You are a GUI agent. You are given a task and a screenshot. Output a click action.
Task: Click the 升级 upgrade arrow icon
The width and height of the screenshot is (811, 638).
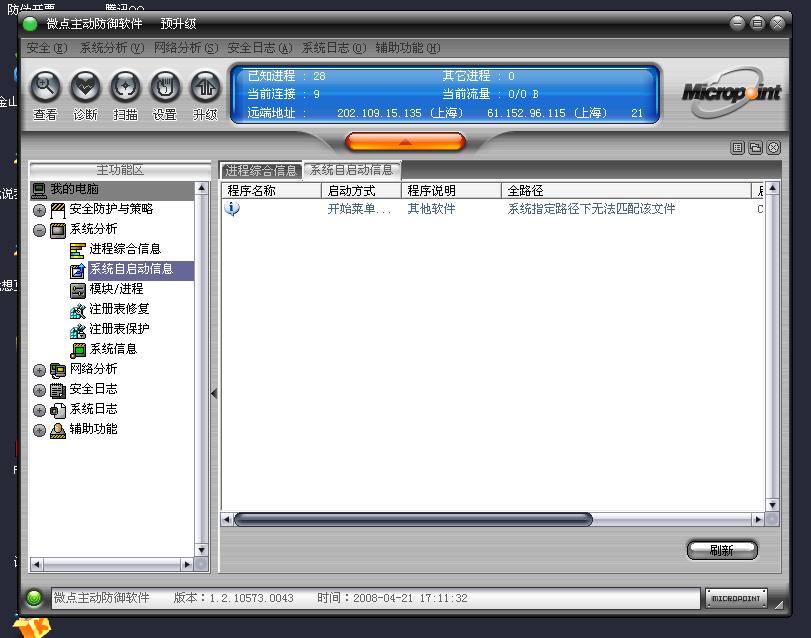(x=205, y=86)
